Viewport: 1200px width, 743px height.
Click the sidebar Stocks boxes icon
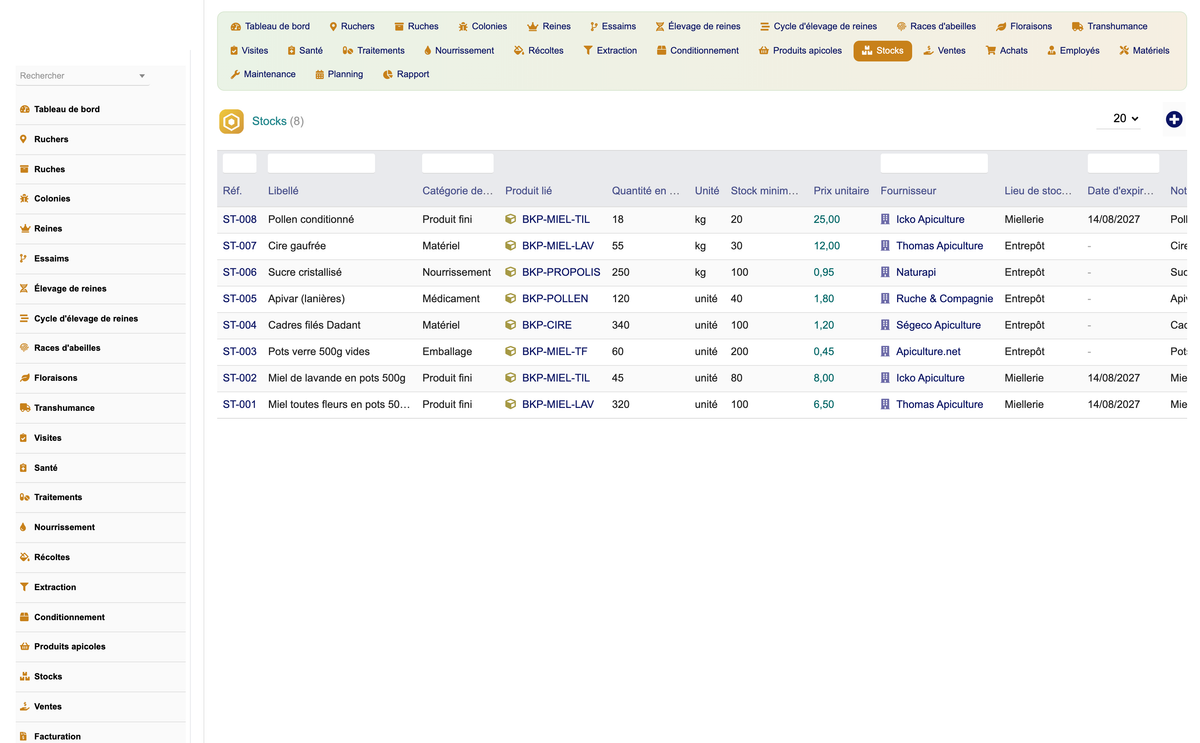point(24,677)
